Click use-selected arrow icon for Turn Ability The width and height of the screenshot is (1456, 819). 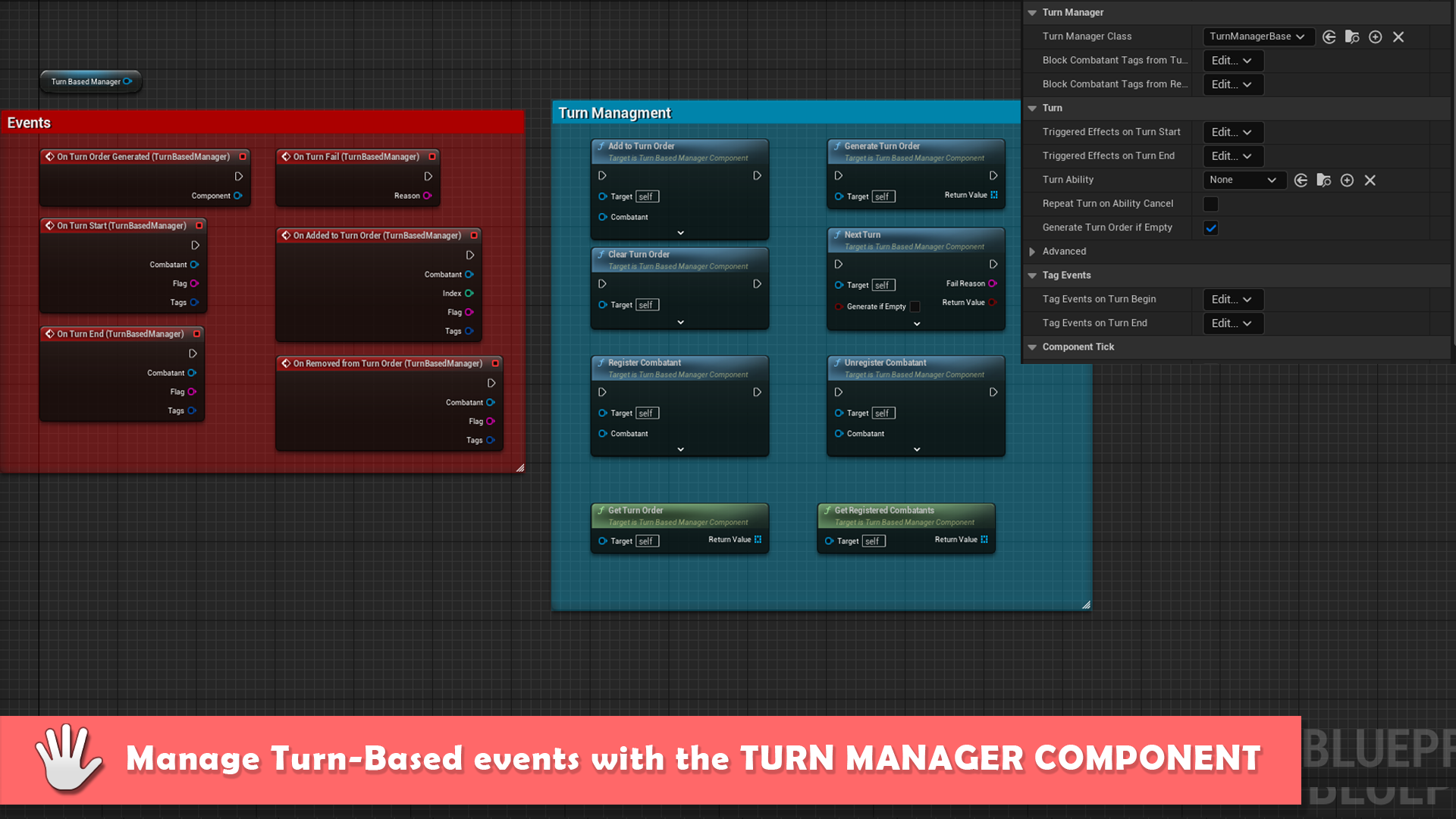(x=1301, y=180)
